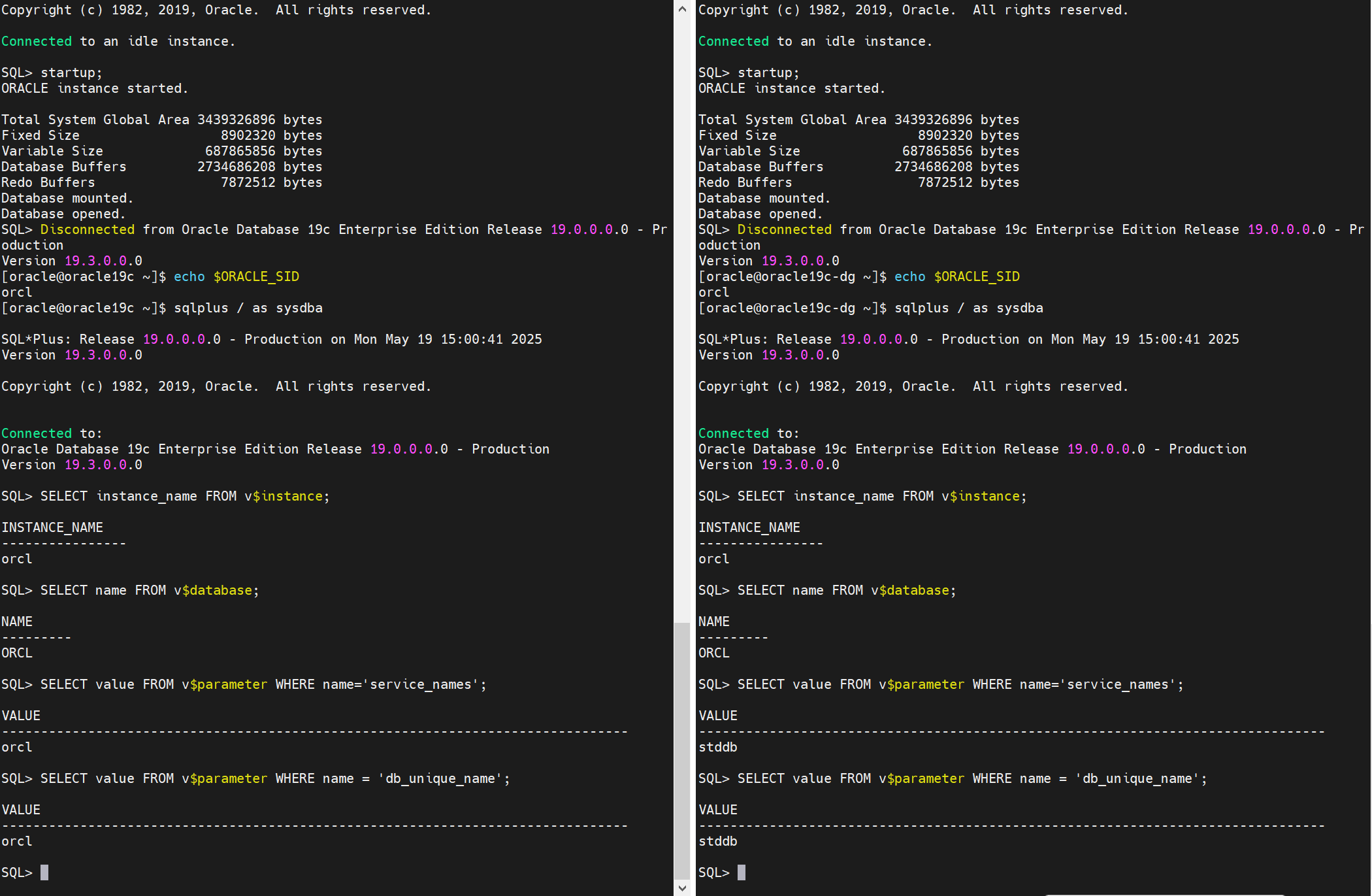Click 'echo $ORACLE_SID' command in left terminal

236,276
